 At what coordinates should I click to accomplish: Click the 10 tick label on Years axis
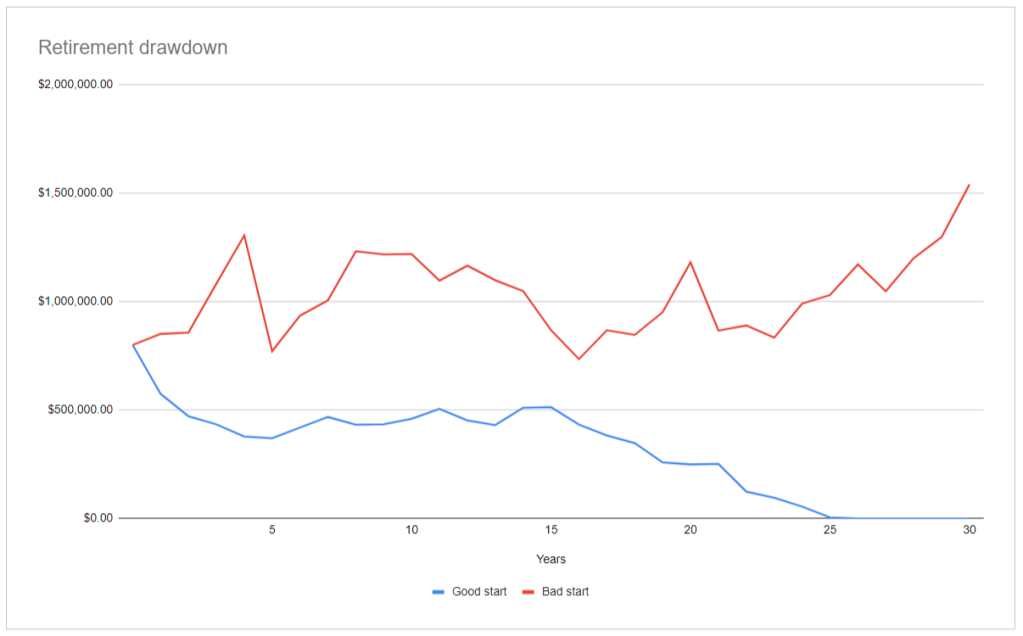[x=411, y=531]
